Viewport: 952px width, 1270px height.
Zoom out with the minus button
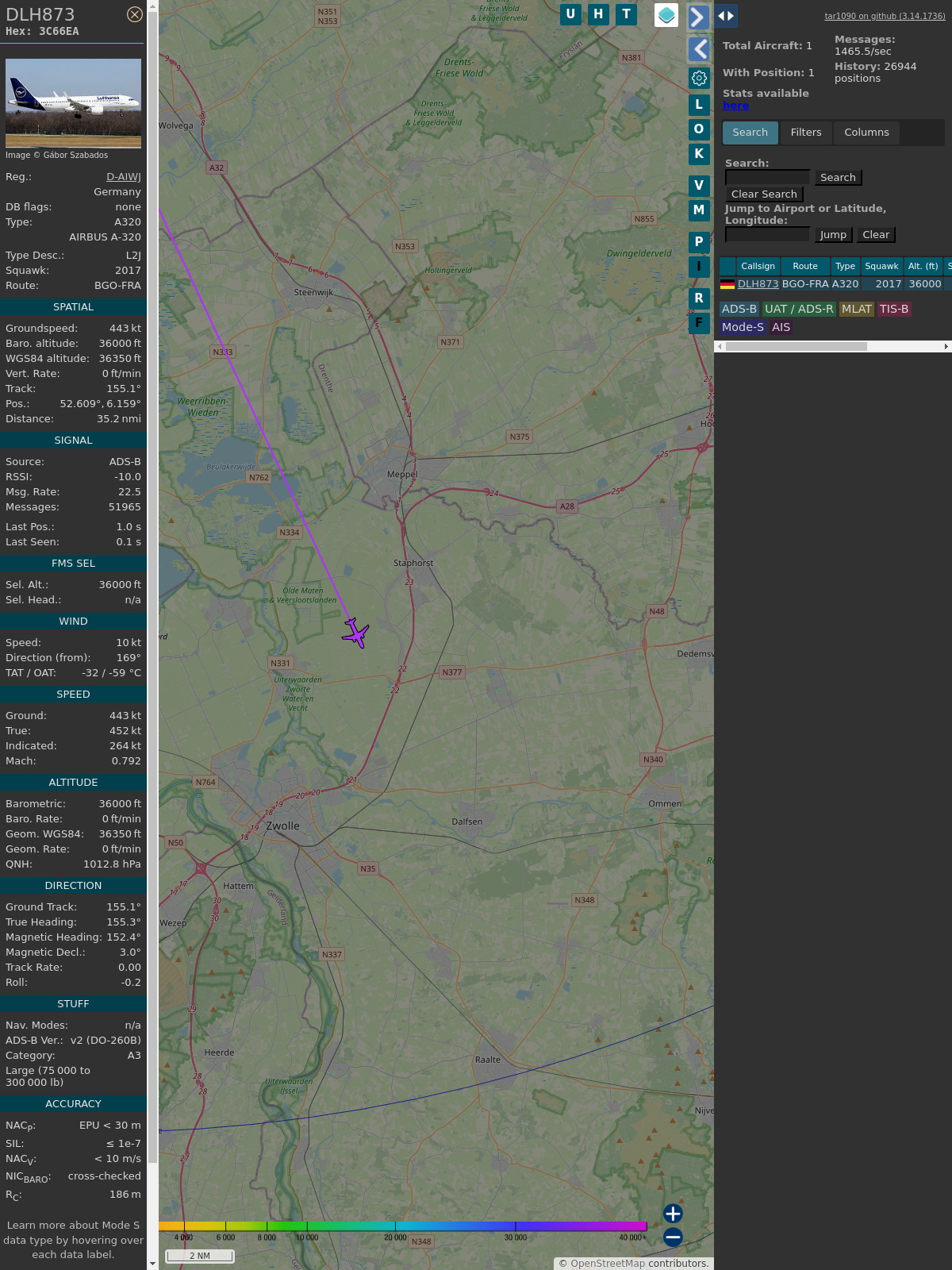tap(673, 1237)
